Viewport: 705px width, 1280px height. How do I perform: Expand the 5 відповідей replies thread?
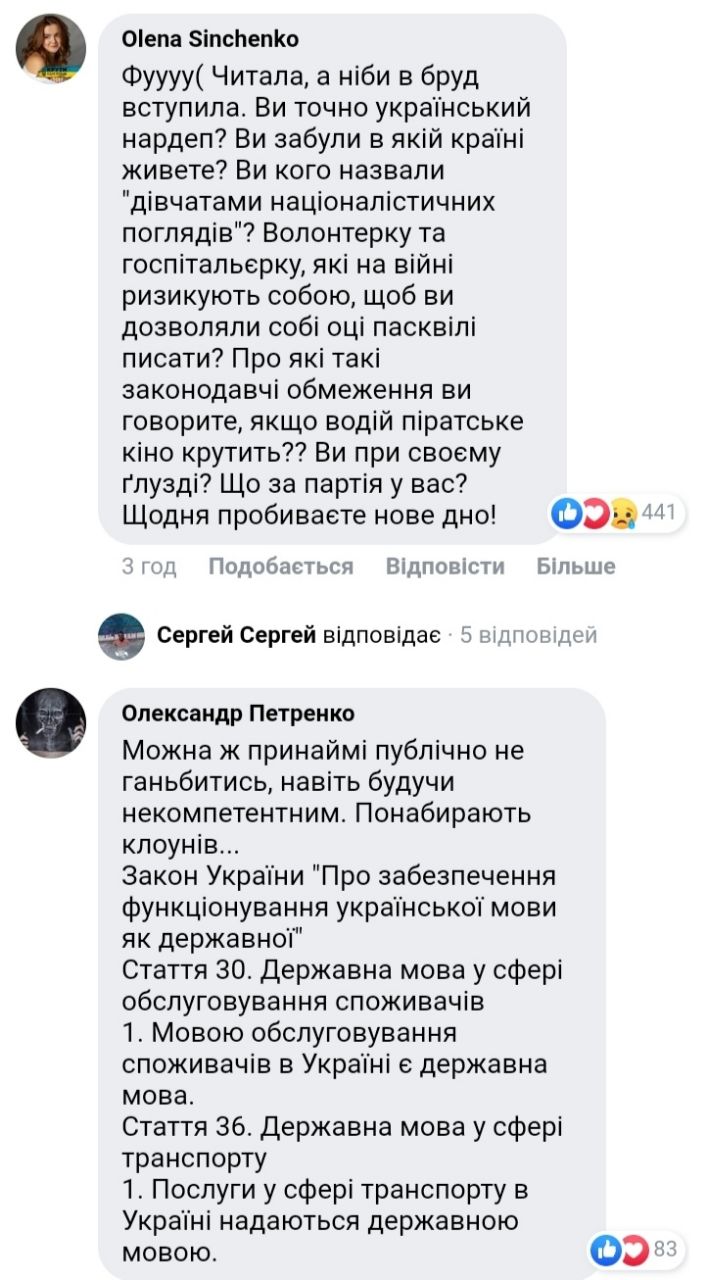pyautogui.click(x=528, y=635)
